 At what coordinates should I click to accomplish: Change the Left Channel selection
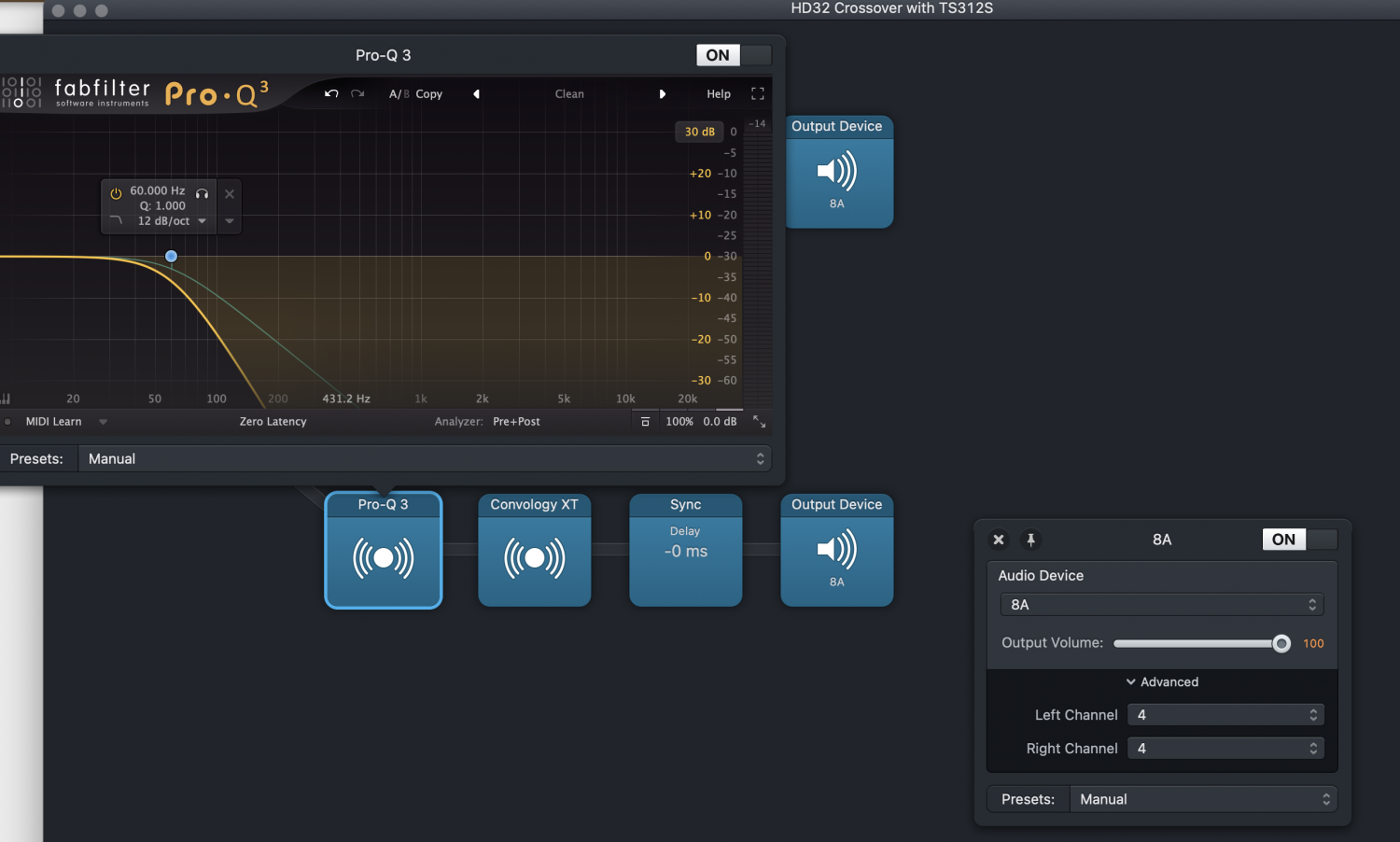(1225, 714)
